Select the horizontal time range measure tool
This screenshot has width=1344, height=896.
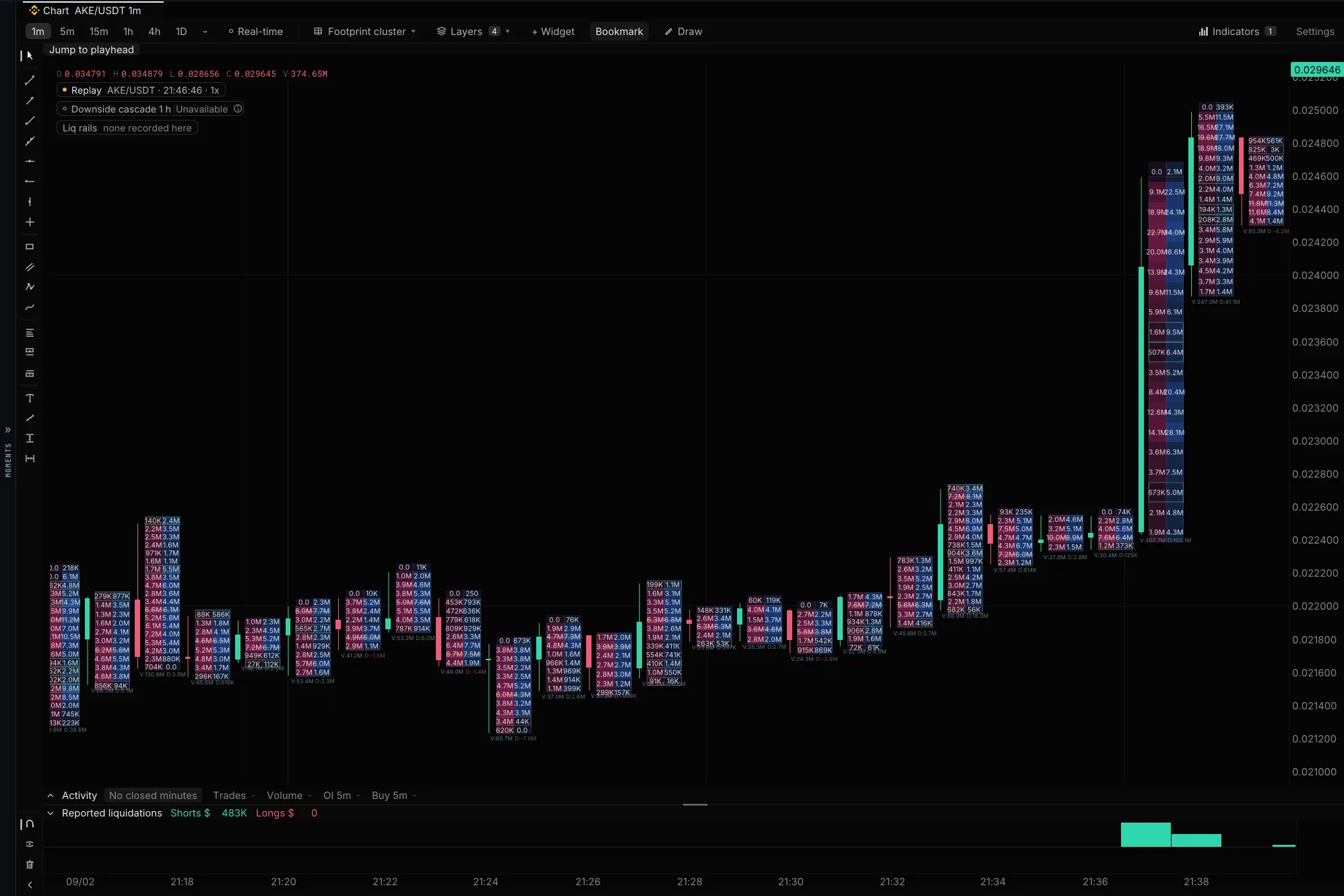[x=30, y=459]
